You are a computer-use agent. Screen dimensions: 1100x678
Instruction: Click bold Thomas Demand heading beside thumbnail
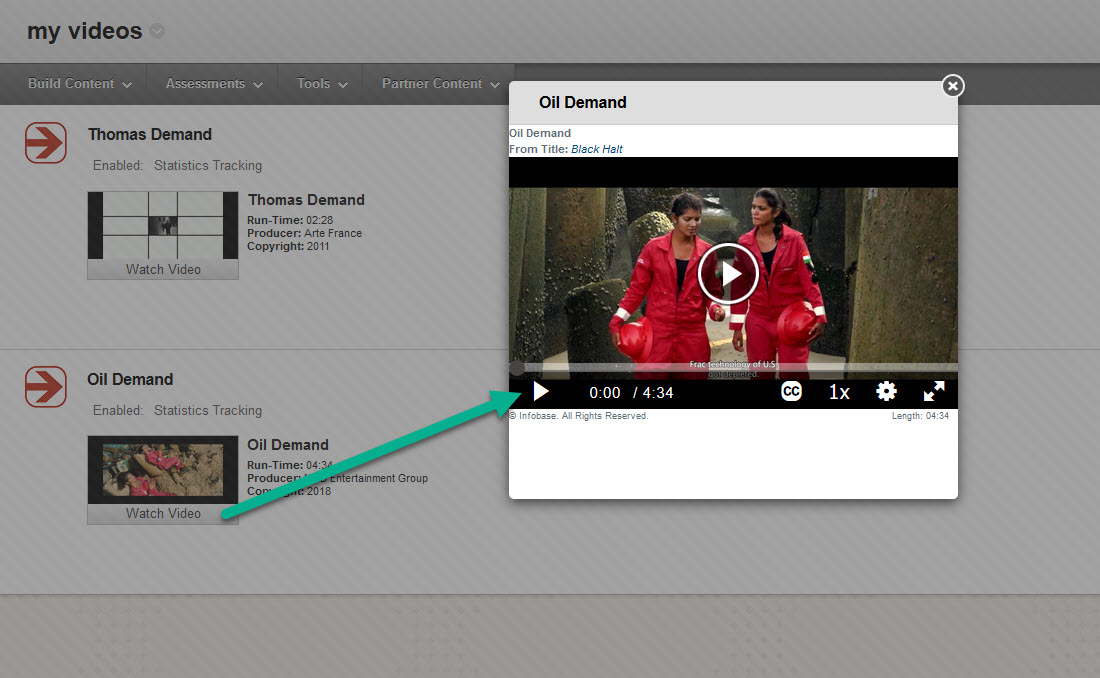tap(306, 200)
